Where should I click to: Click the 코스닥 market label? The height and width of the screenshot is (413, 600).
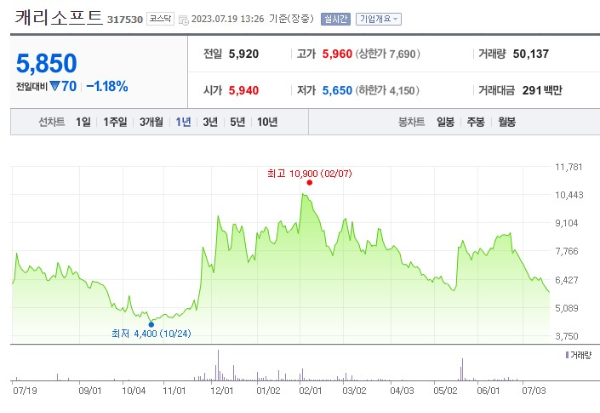[160, 18]
